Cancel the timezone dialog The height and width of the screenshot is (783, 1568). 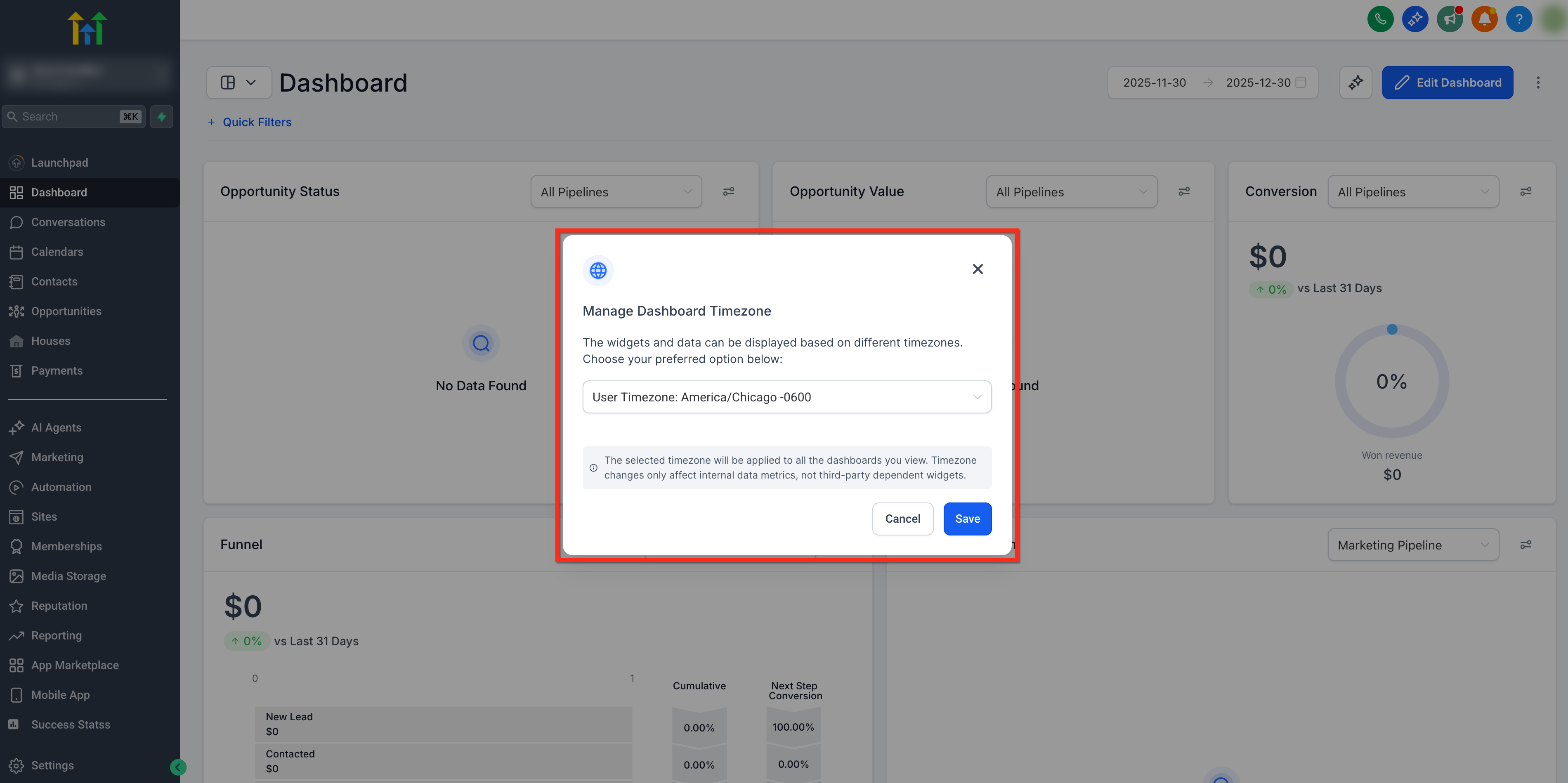[x=902, y=519]
